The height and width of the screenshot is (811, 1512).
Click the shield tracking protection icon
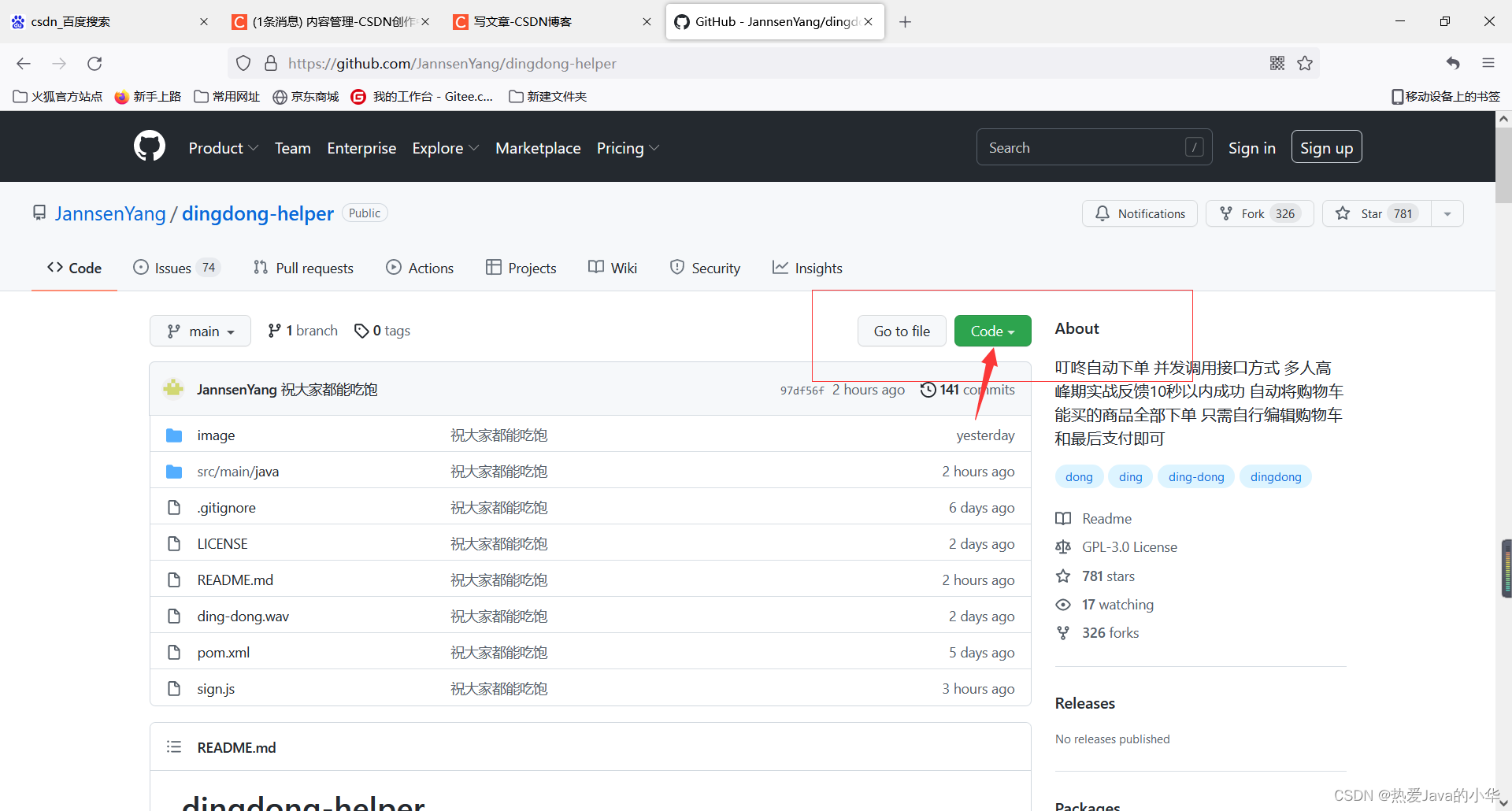243,63
